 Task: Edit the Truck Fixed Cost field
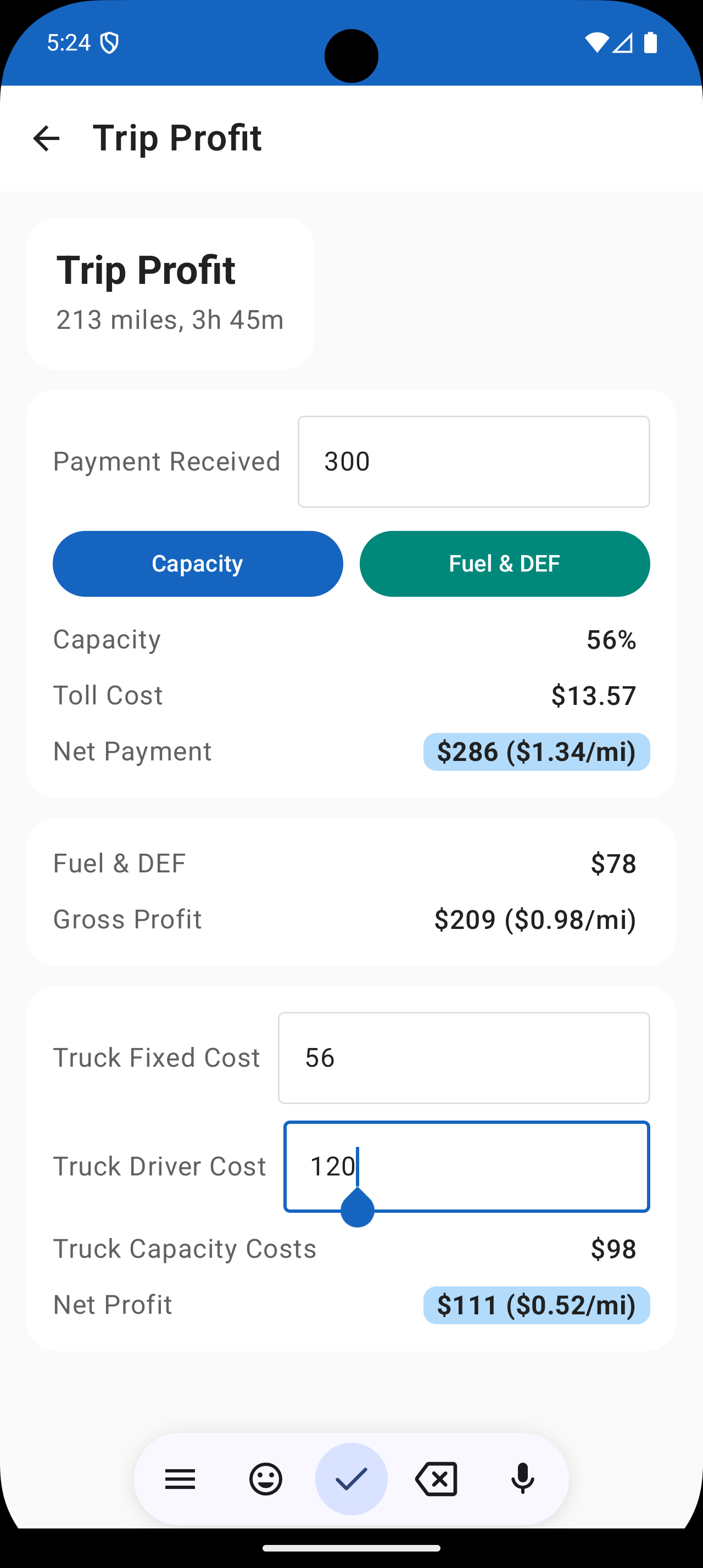coord(464,1058)
